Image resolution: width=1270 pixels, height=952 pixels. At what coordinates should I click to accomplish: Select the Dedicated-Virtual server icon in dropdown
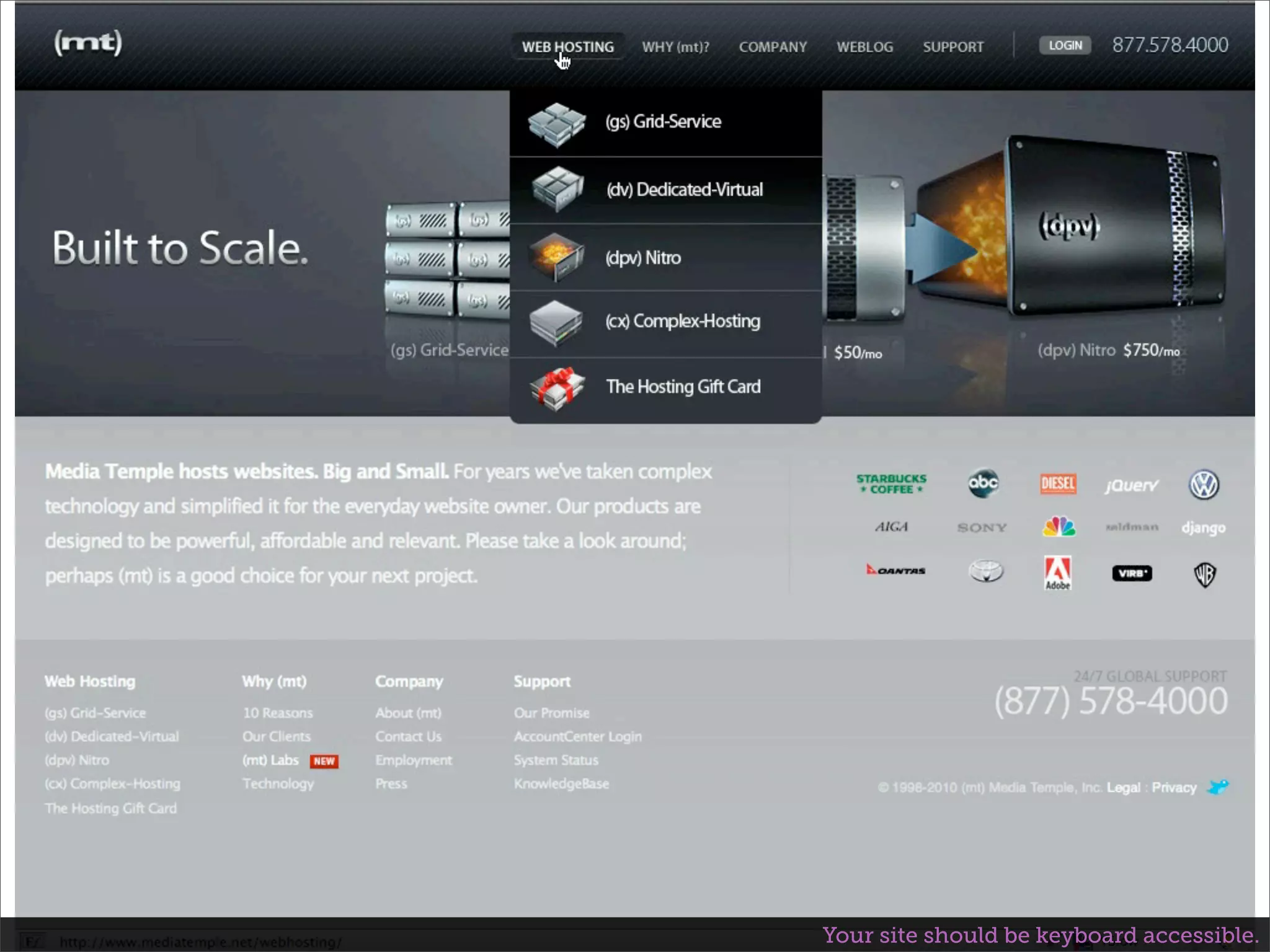(x=557, y=189)
